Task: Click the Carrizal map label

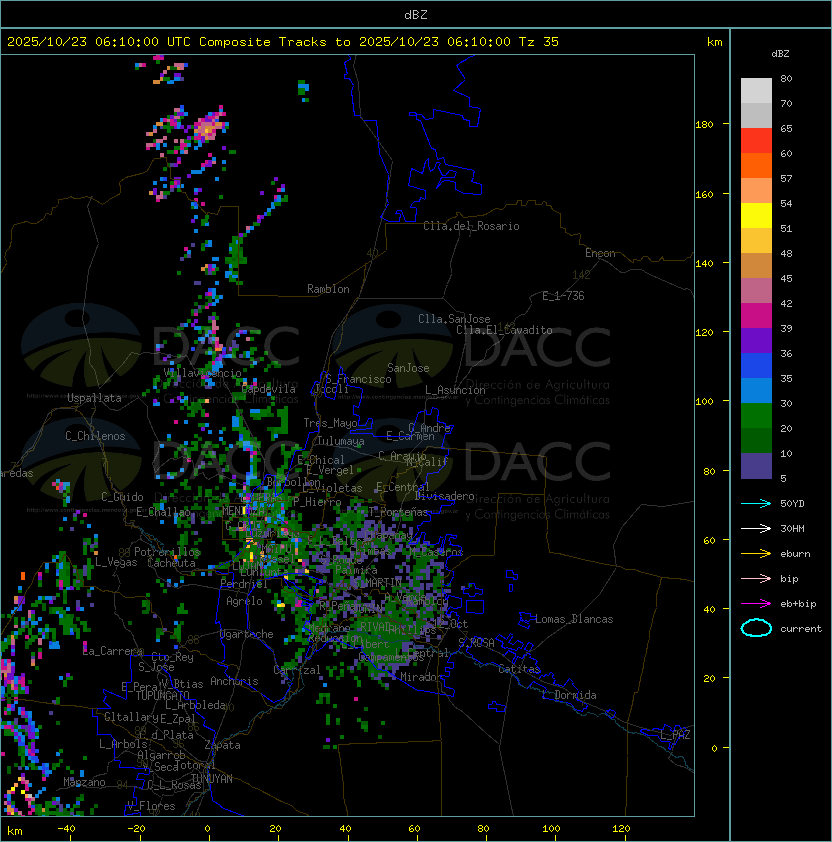Action: pos(297,670)
